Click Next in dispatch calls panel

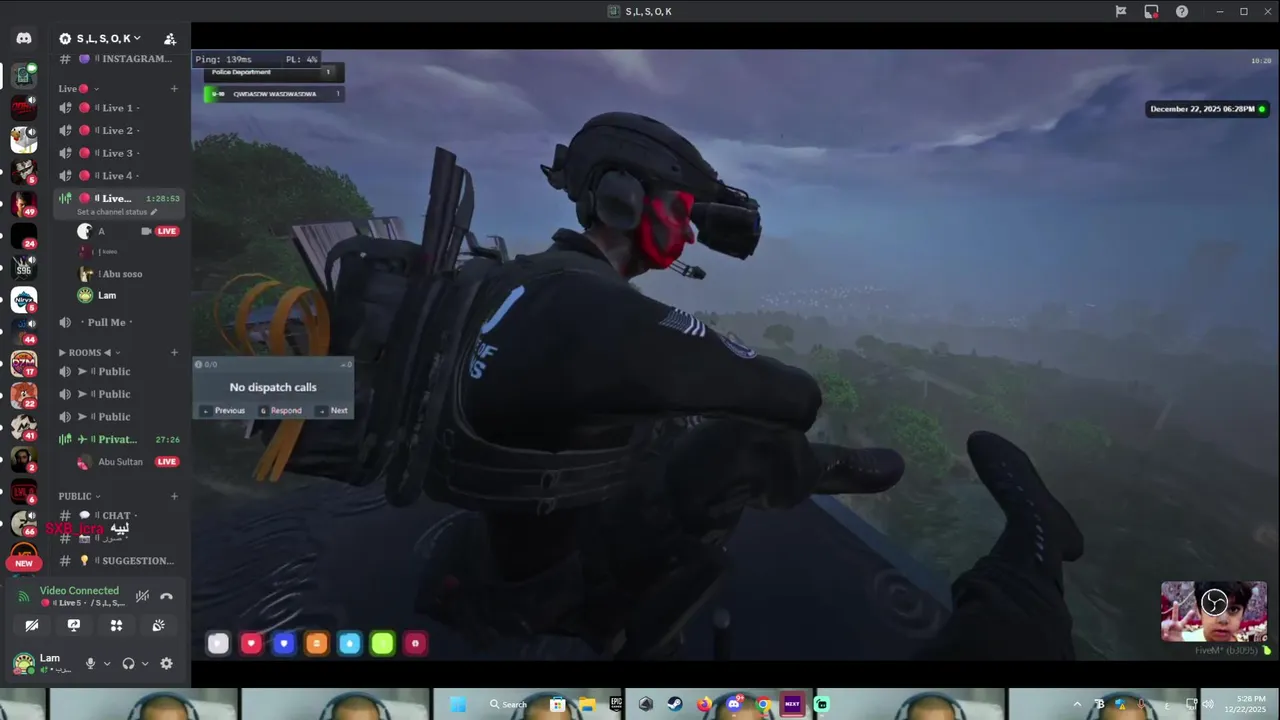[333, 410]
